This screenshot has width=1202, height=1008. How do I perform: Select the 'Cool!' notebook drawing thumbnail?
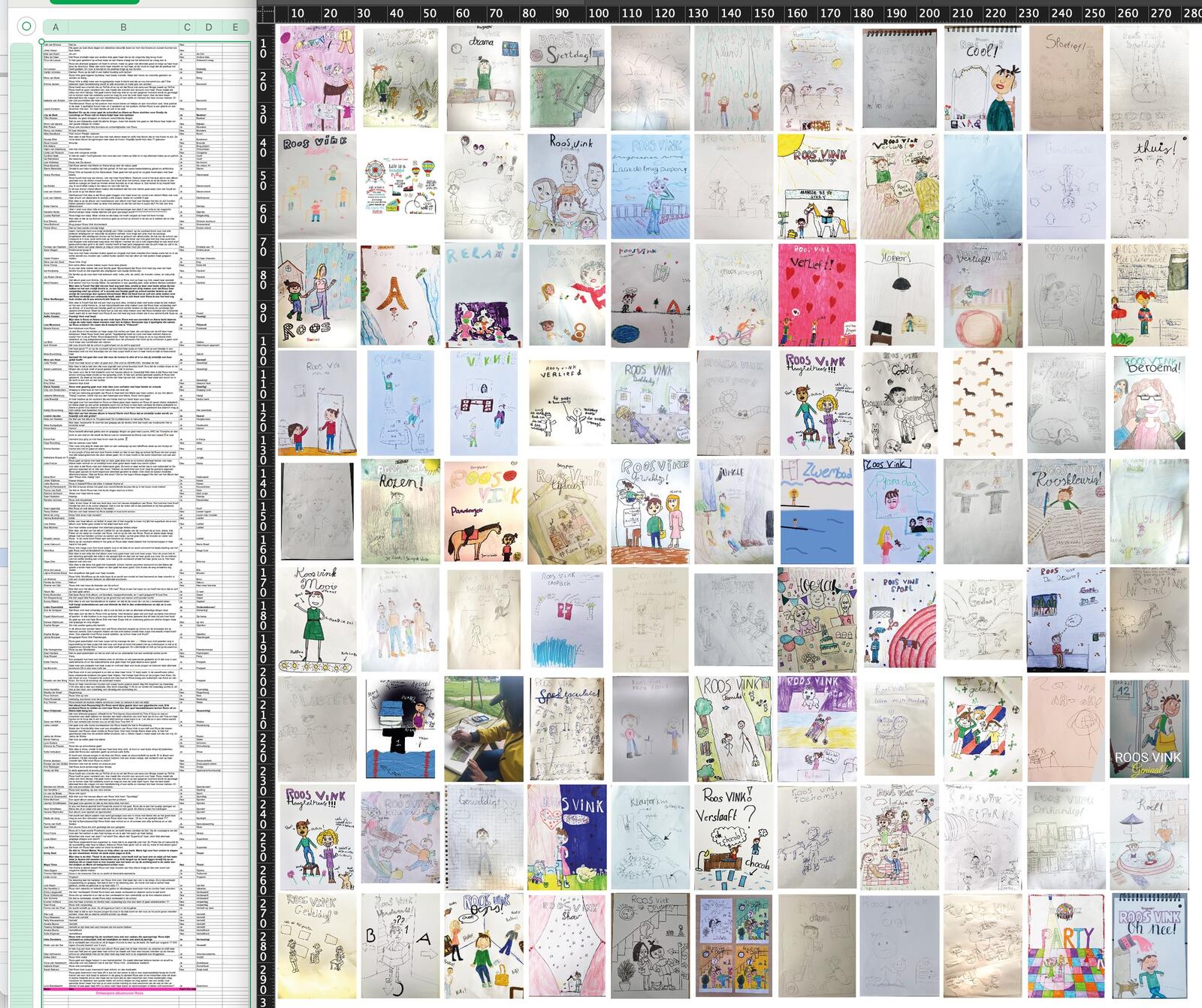pos(983,78)
